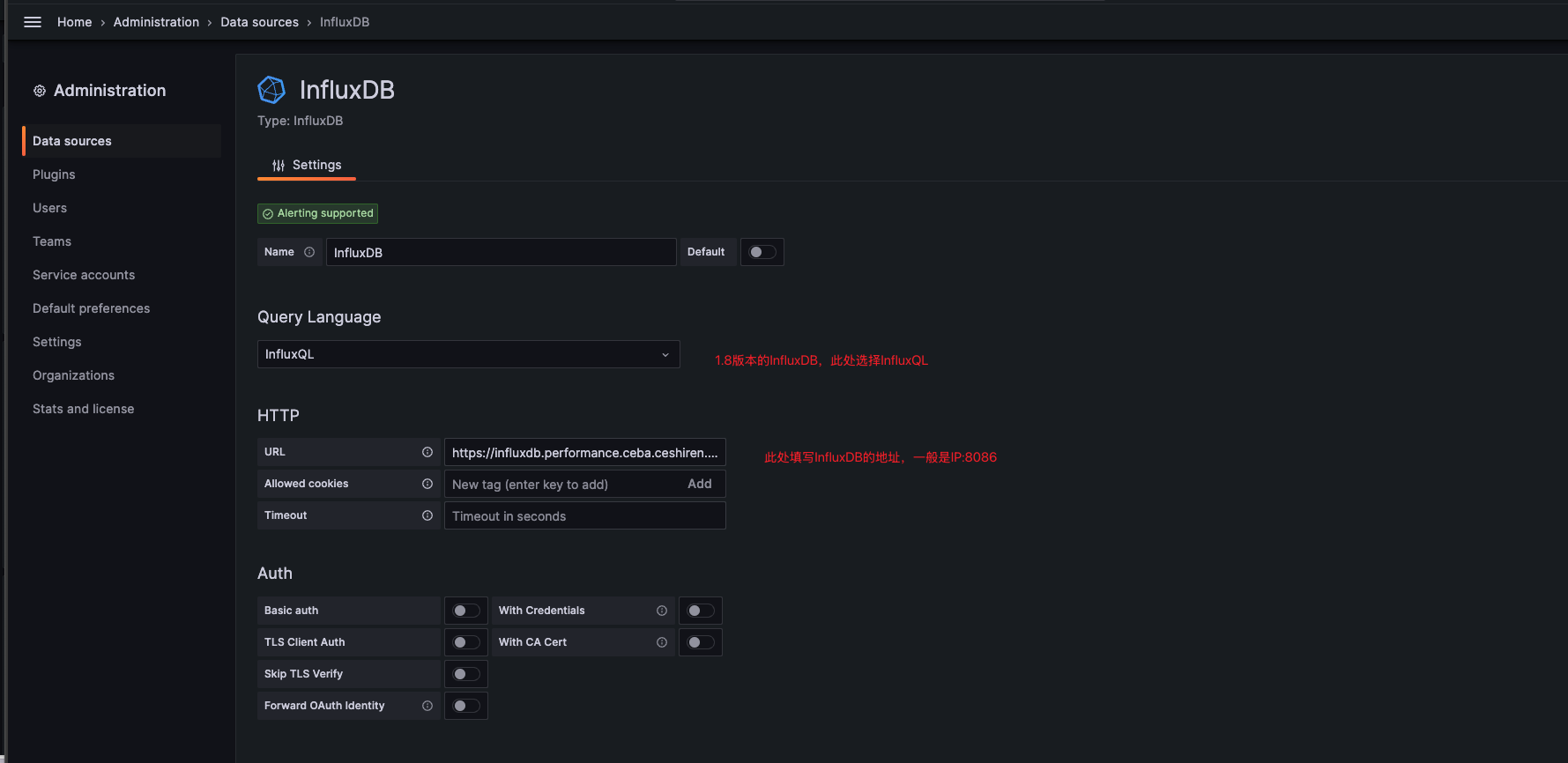Click the Name input field
Screen dimensions: 1568x763
501,252
